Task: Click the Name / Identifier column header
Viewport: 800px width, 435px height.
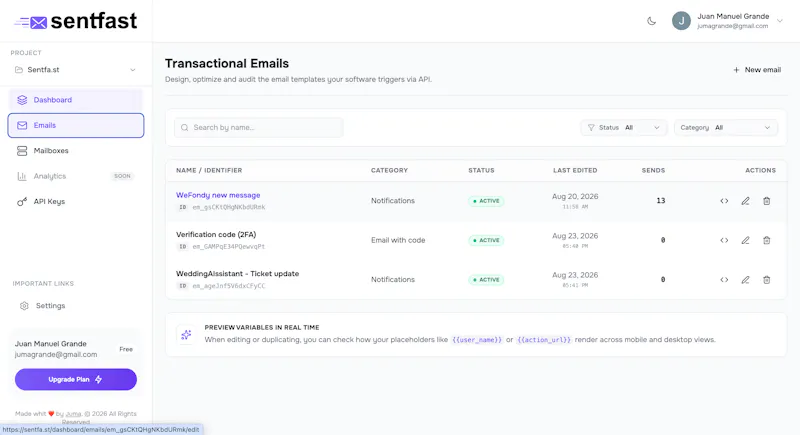Action: (x=209, y=170)
